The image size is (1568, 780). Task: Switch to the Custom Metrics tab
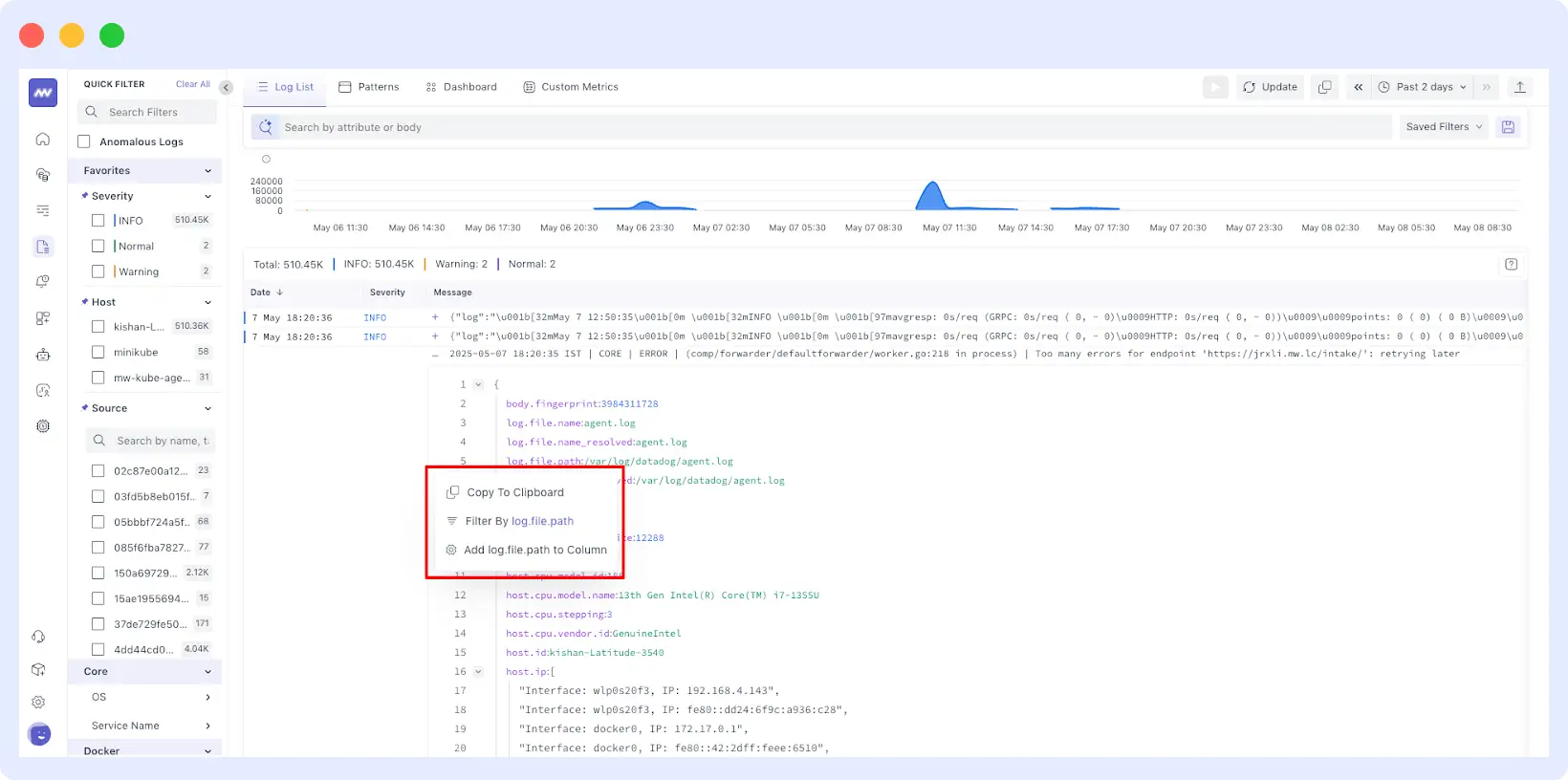click(x=571, y=87)
